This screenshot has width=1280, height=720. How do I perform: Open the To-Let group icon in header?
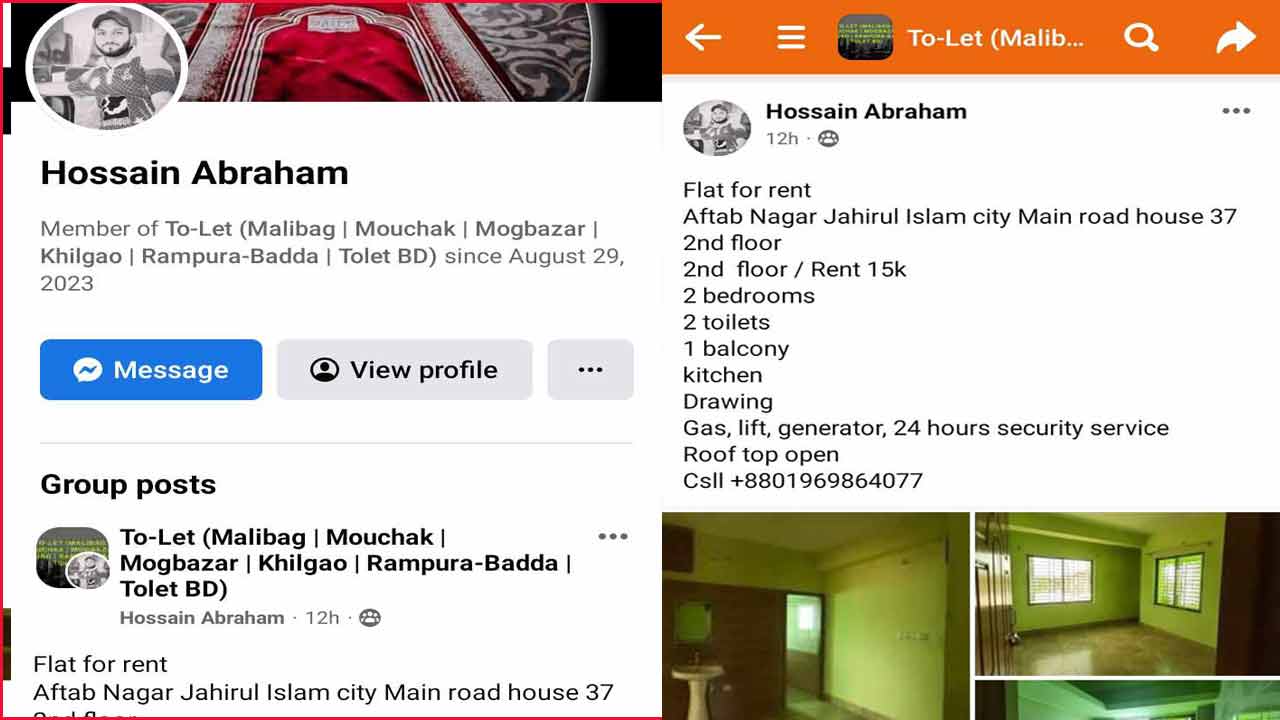865,37
